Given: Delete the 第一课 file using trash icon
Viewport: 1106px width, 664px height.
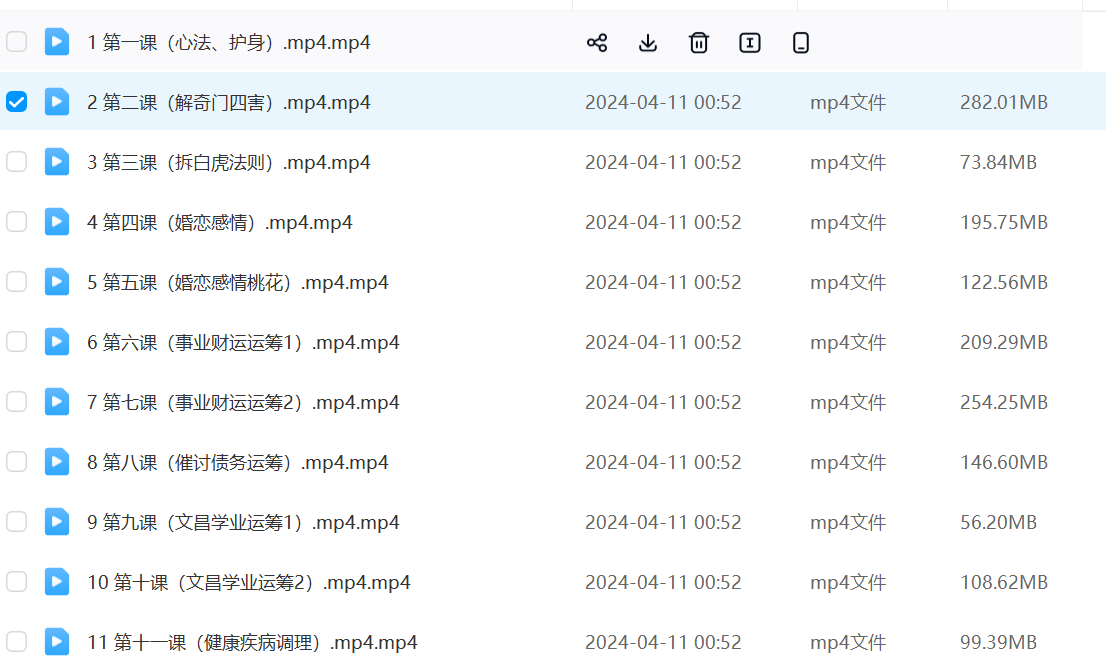Looking at the screenshot, I should coord(699,42).
